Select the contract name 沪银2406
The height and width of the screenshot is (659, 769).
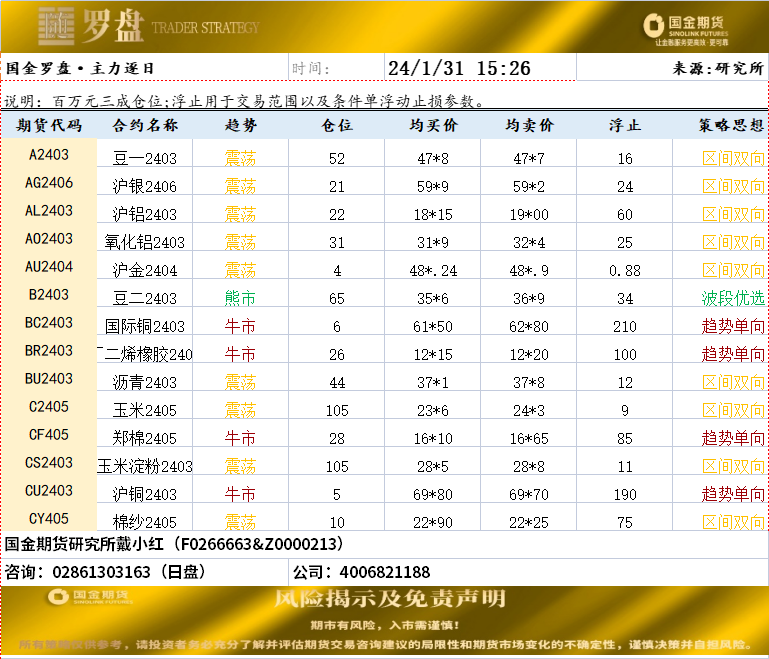pos(145,186)
